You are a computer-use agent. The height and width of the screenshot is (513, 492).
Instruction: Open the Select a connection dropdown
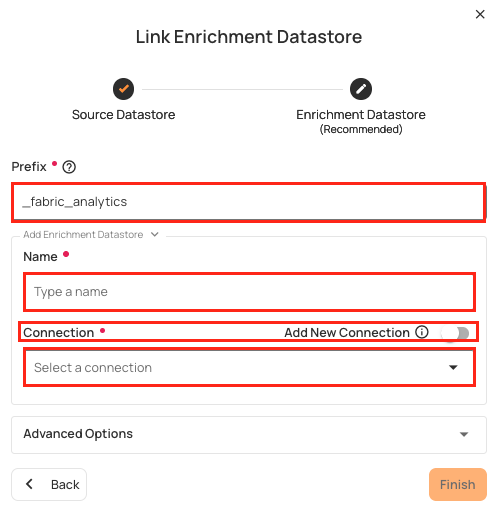249,367
